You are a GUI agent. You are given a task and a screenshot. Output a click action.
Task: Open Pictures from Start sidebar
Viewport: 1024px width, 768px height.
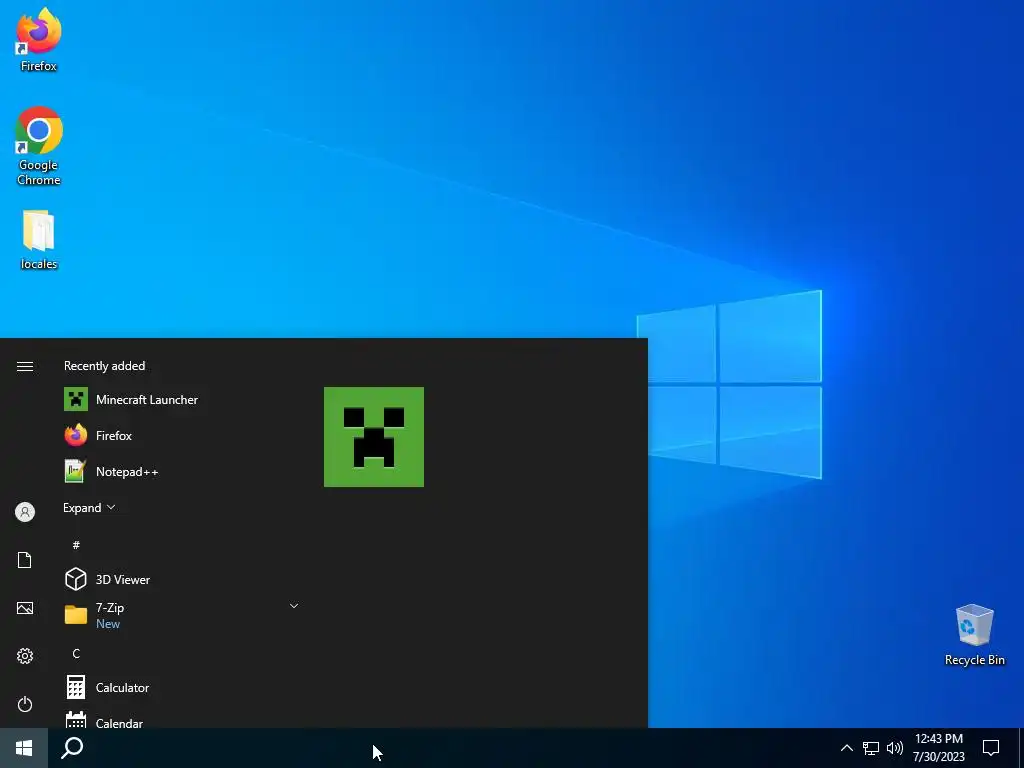tap(25, 608)
